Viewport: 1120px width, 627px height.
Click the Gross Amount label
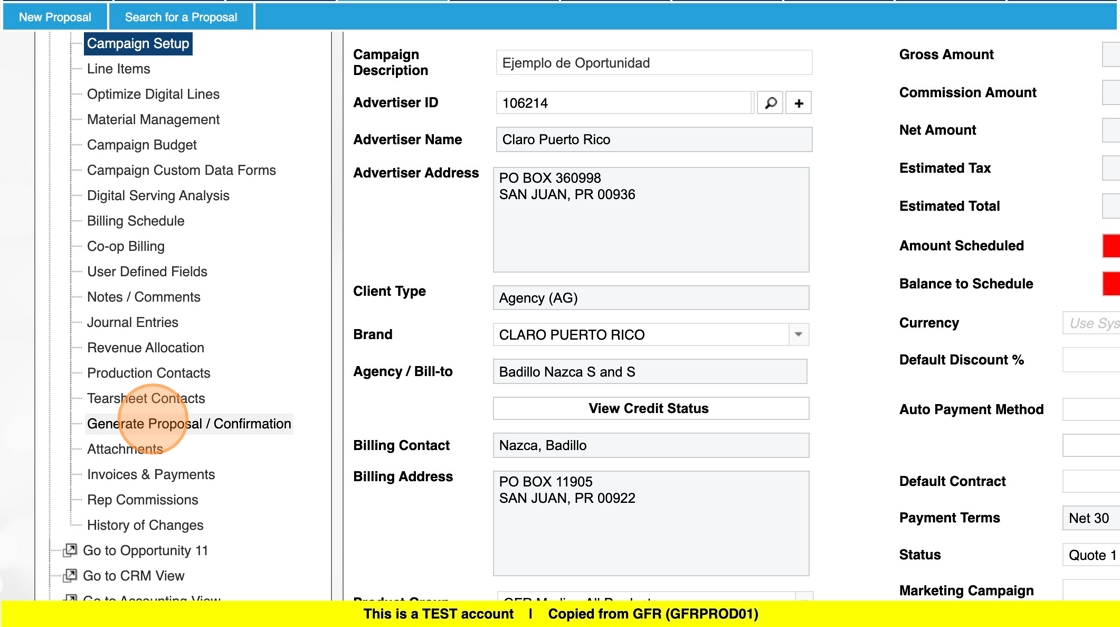pos(946,54)
